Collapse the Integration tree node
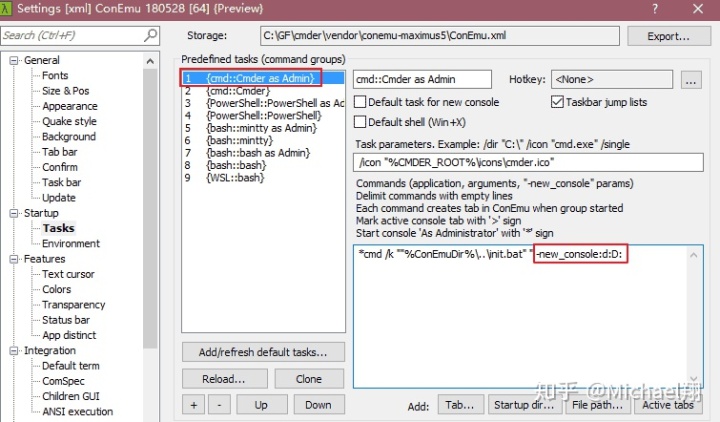This screenshot has height=422, width=720. coord(14,351)
